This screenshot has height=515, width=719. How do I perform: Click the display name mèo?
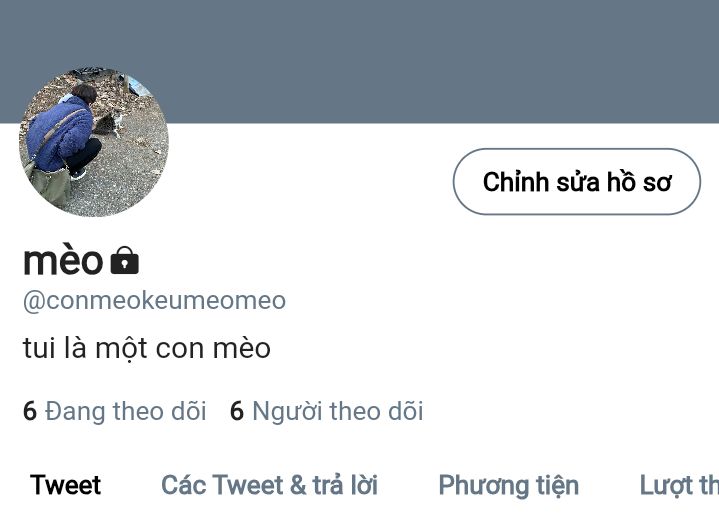(63, 260)
